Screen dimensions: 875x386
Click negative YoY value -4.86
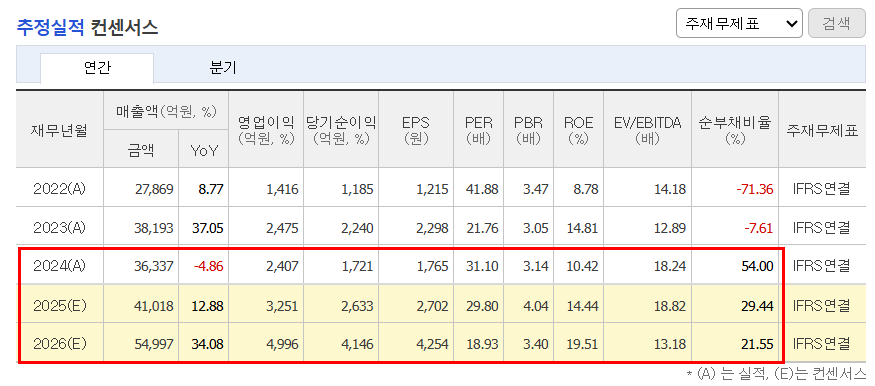208,267
